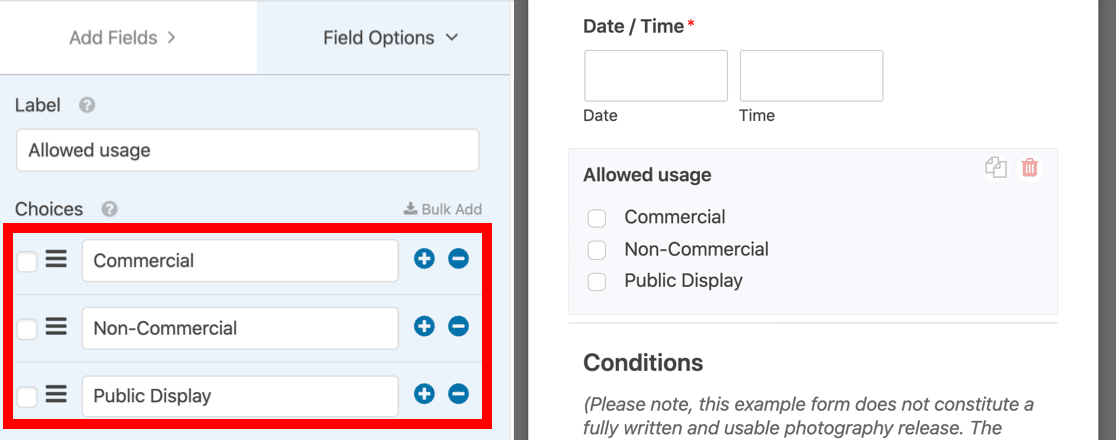1116x440 pixels.
Task: Open the Add Fields tab
Action: 122,38
